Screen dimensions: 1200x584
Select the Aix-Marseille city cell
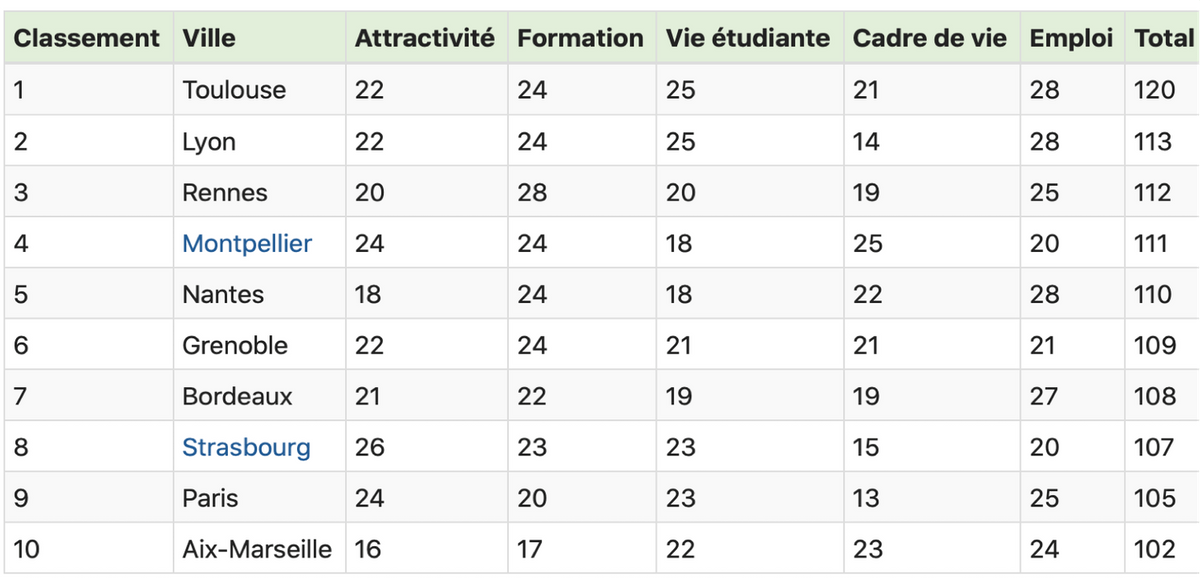259,549
